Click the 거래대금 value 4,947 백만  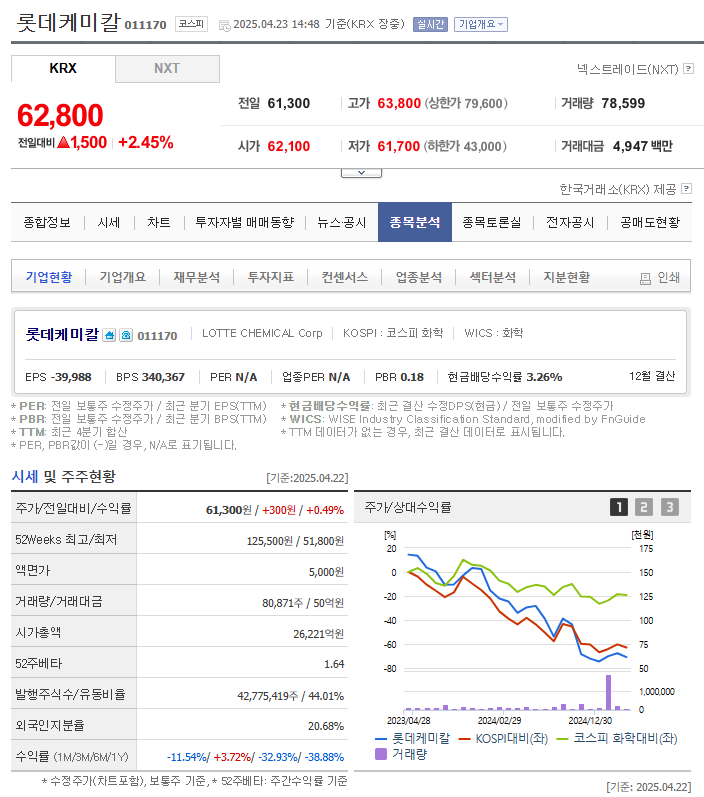click(x=642, y=146)
